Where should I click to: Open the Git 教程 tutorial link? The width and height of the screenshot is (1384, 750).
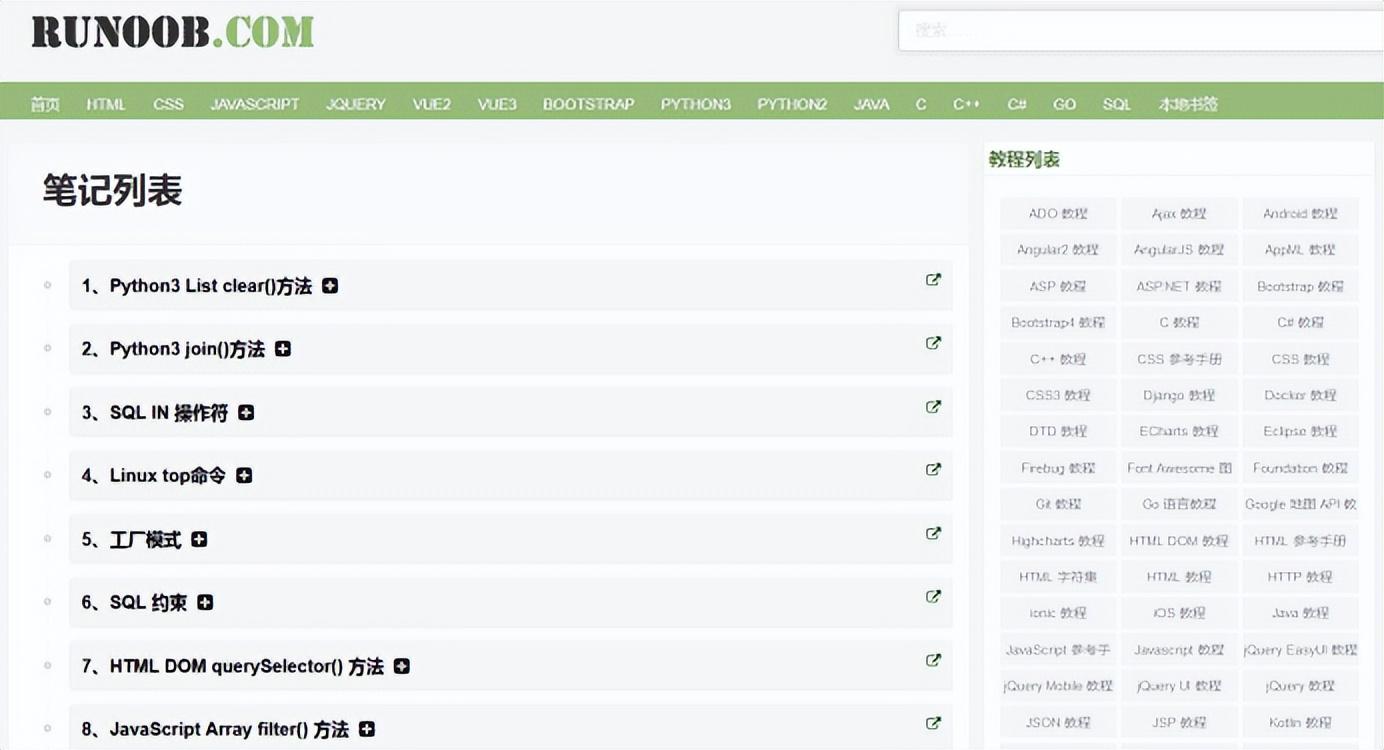[1058, 504]
